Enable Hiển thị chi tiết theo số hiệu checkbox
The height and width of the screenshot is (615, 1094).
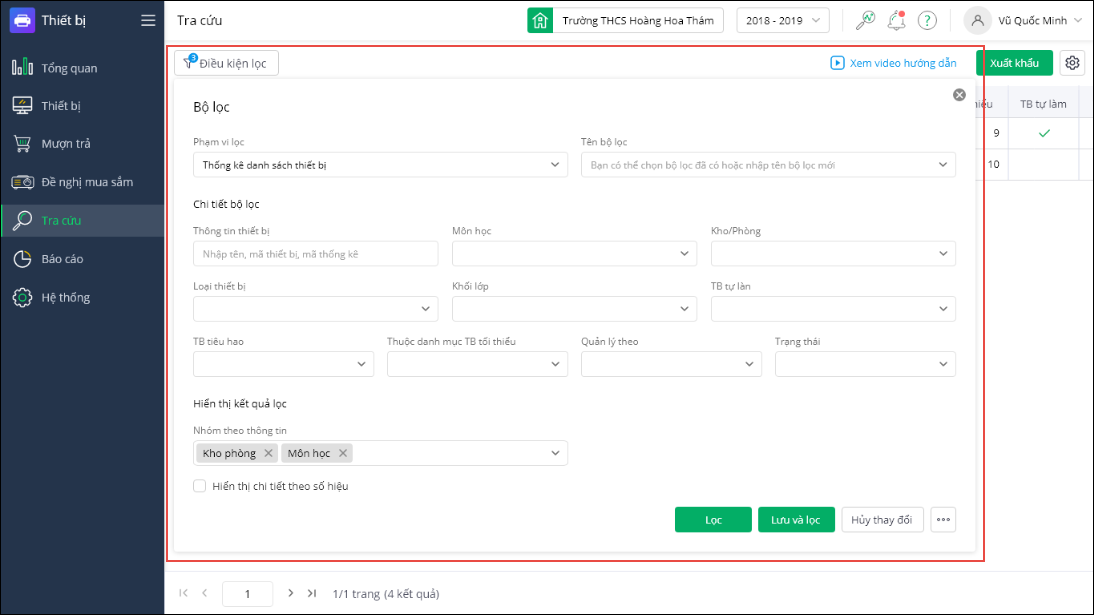click(x=200, y=486)
